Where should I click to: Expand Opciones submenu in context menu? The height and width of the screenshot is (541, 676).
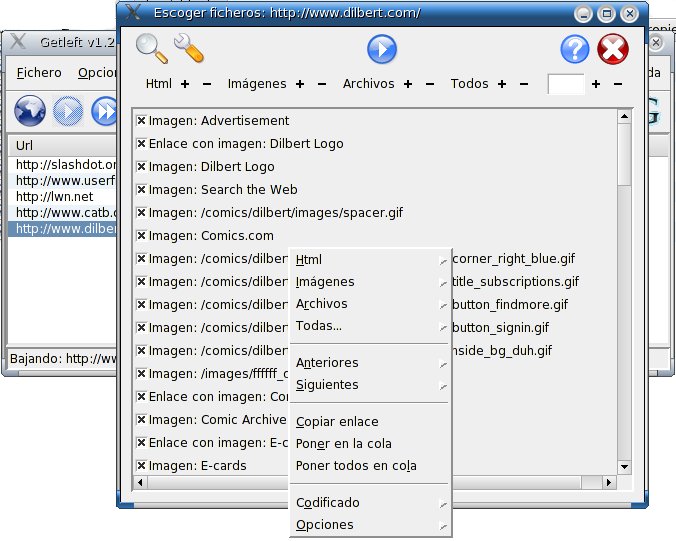[x=371, y=525]
